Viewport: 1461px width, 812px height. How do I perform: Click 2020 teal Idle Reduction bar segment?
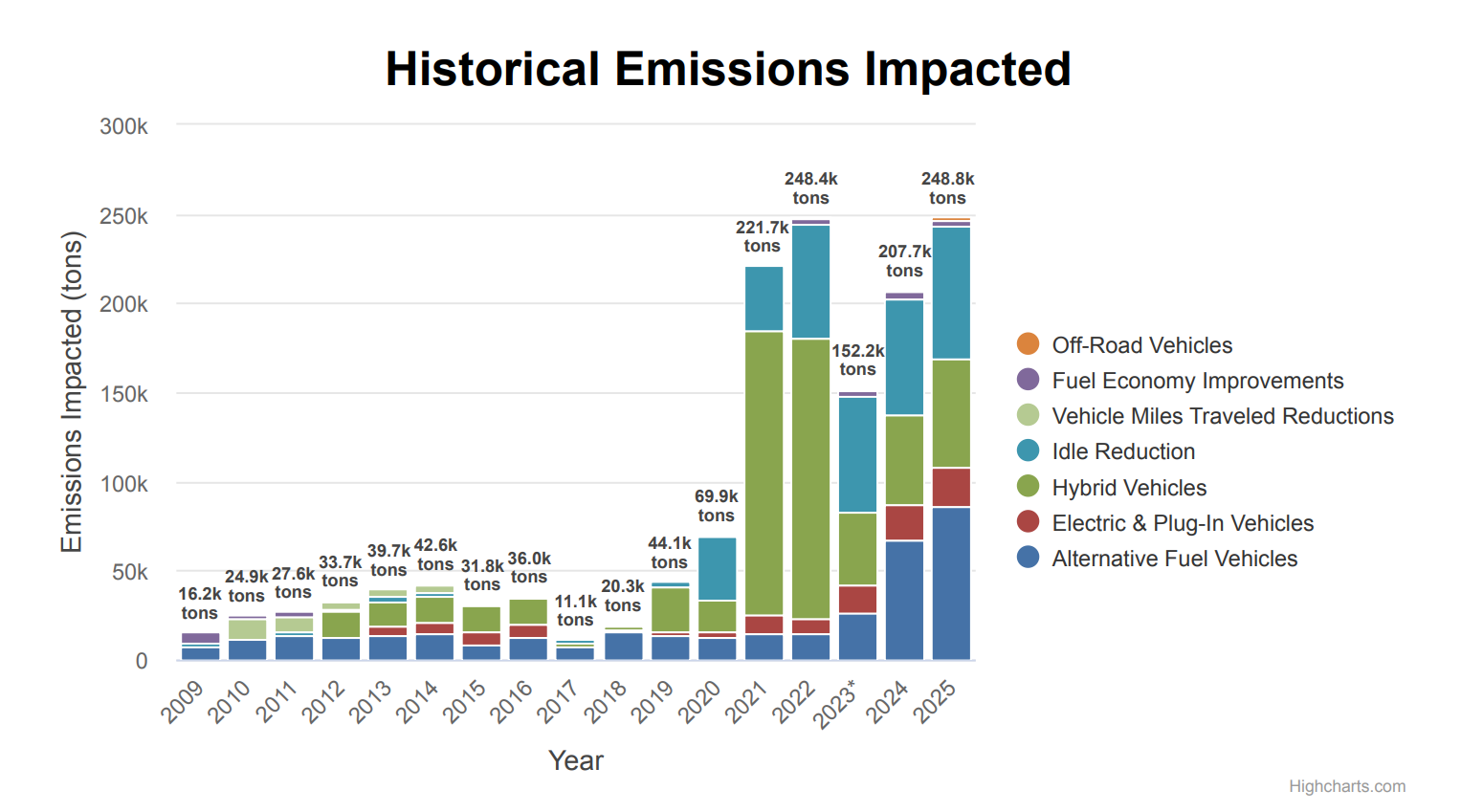(x=717, y=569)
